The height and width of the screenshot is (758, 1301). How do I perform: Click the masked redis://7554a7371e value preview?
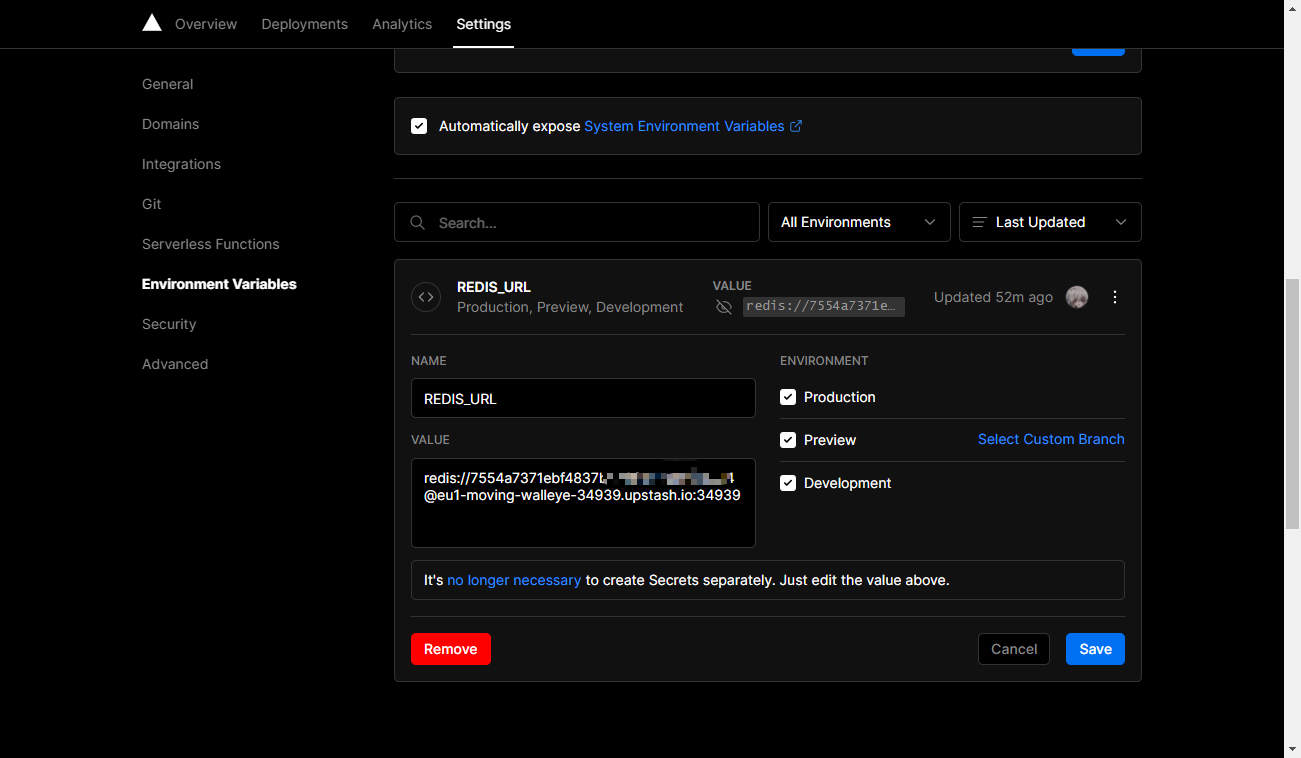point(824,306)
